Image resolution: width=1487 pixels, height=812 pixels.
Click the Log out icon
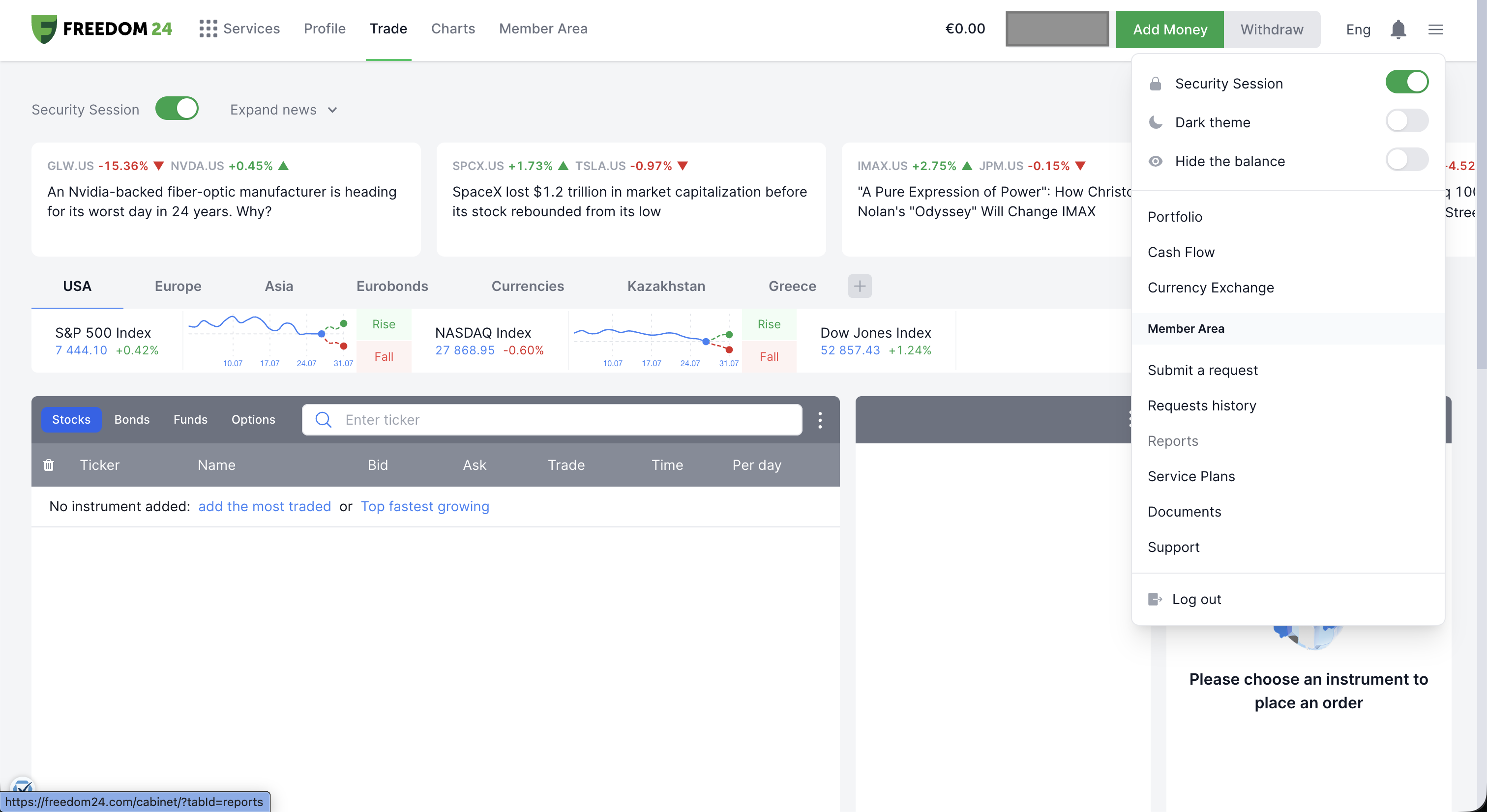click(1155, 599)
